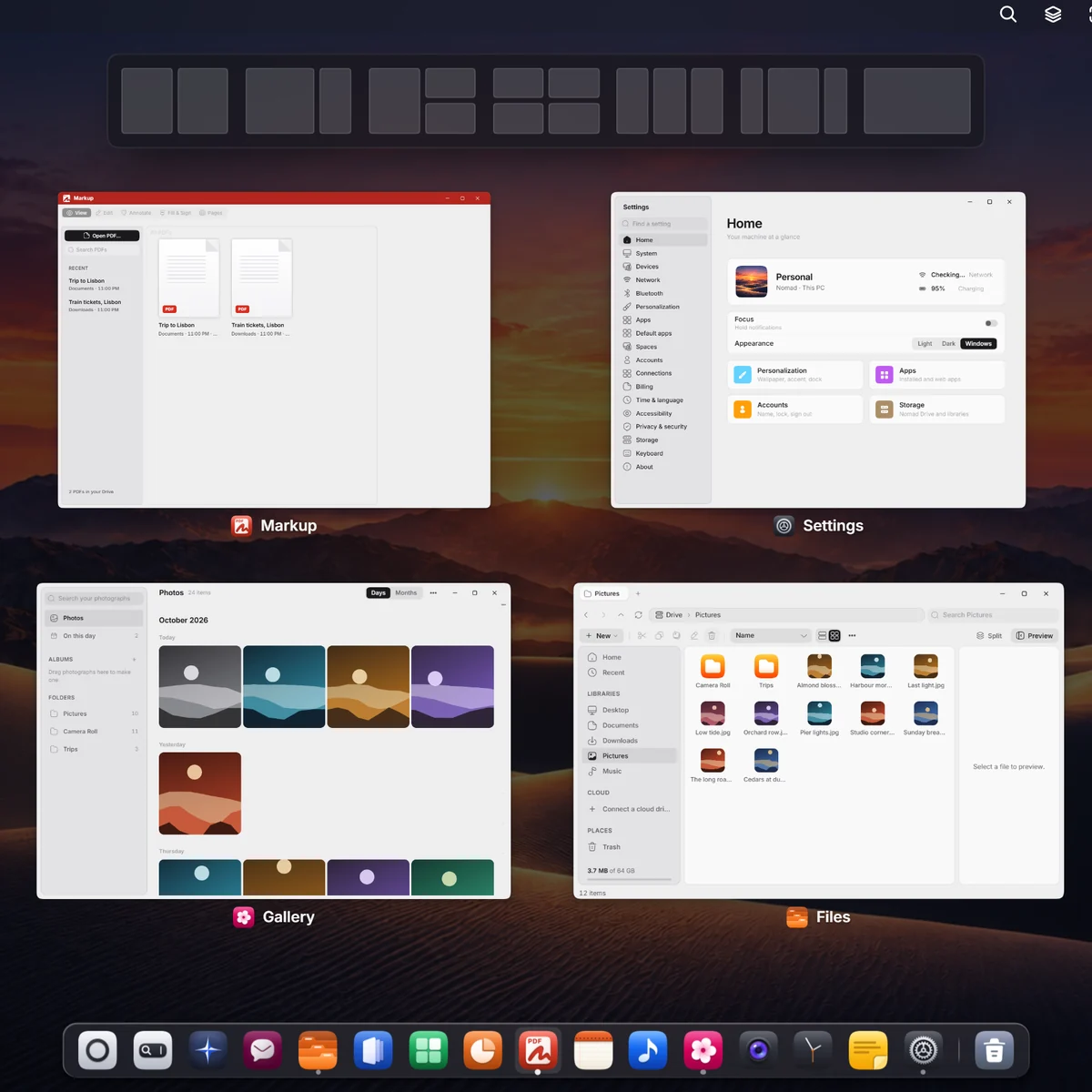Select the purple landscape photo in Gallery Today

pyautogui.click(x=452, y=687)
